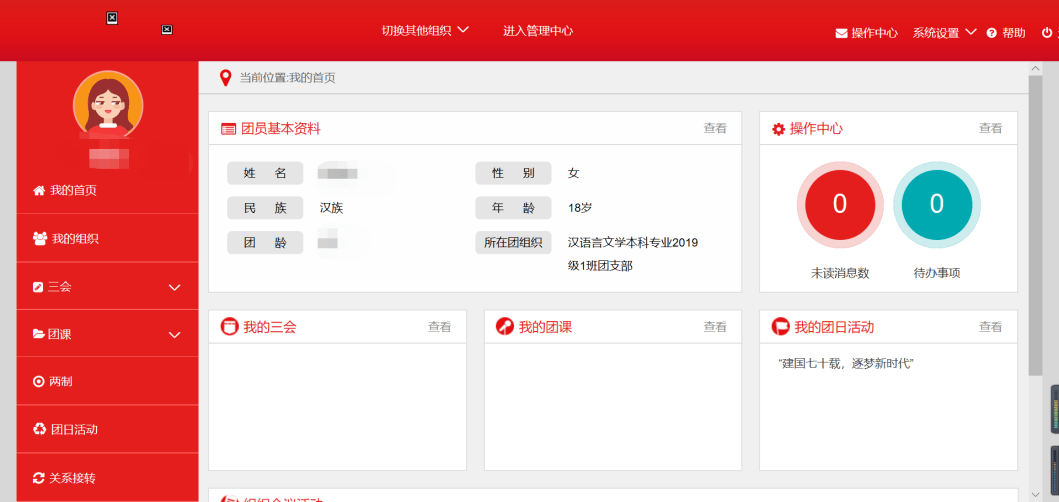This screenshot has width=1059, height=502.
Task: Click 查看 in the 团员基本资料 panel
Action: pyautogui.click(x=715, y=128)
